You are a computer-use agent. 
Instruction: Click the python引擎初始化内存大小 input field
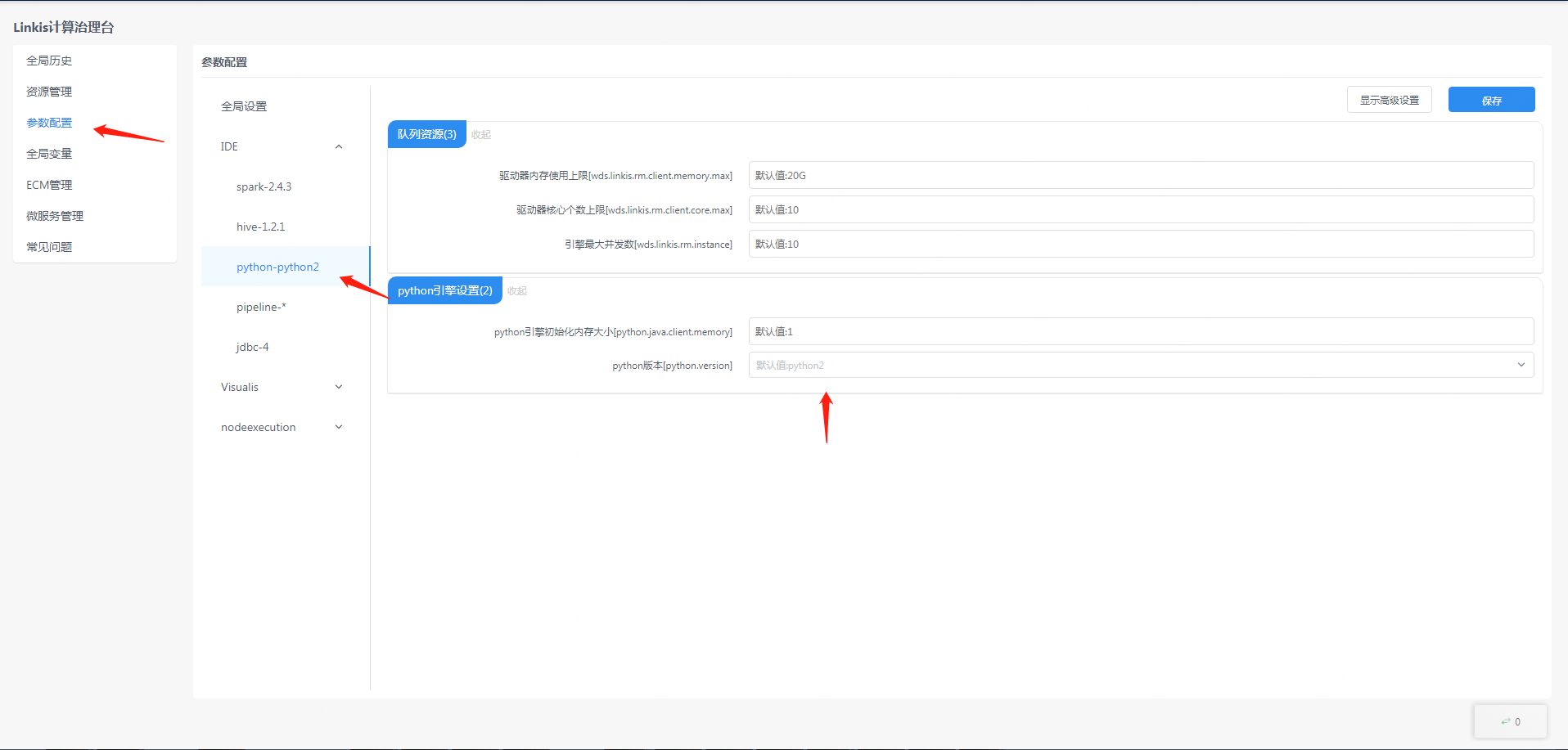1140,332
